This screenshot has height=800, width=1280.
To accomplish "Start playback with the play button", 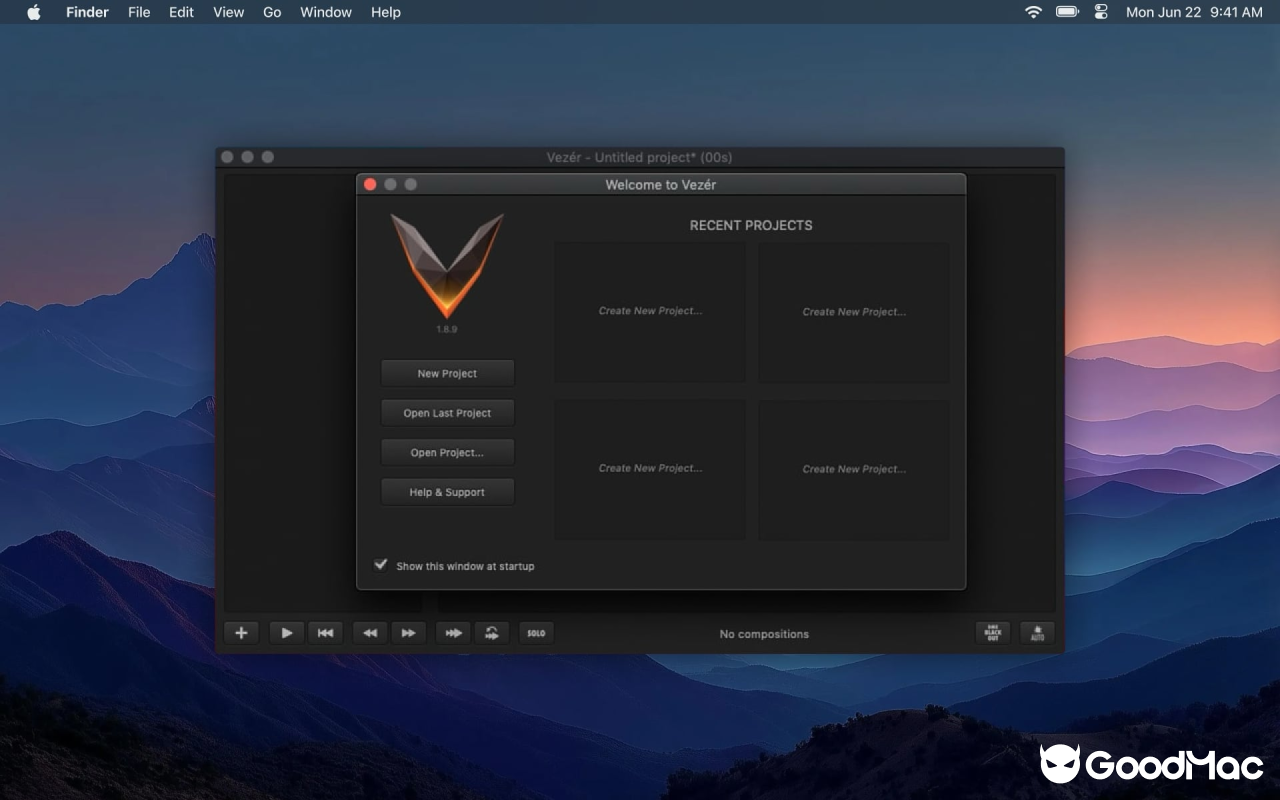I will (286, 633).
